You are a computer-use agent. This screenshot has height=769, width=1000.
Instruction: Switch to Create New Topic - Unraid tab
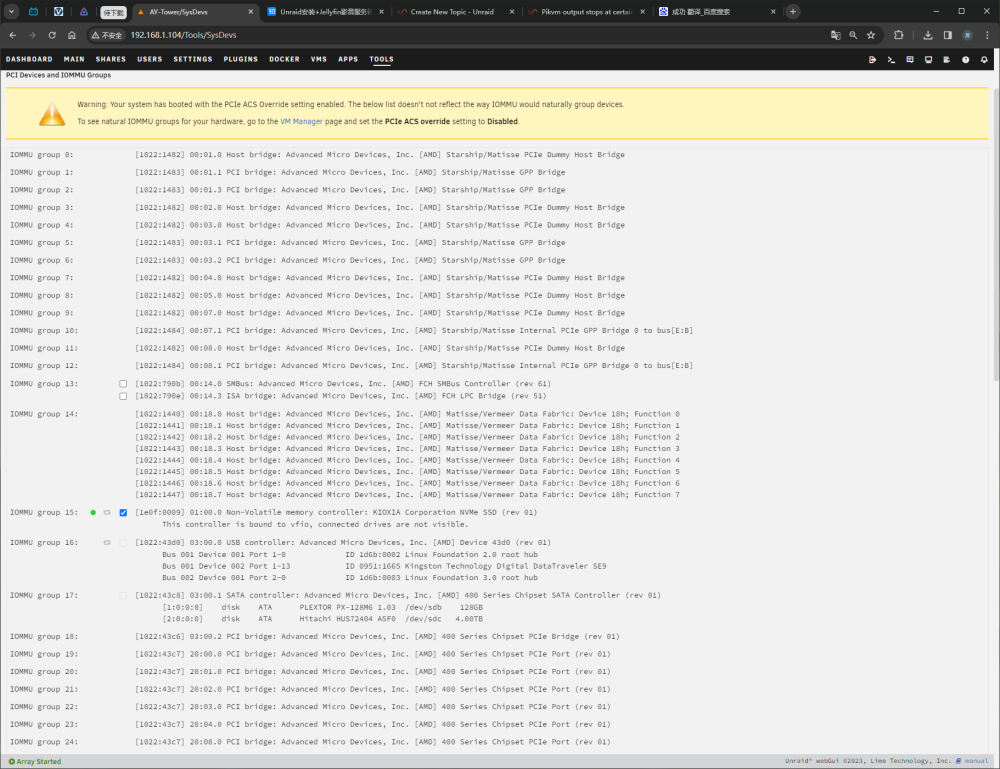point(455,11)
